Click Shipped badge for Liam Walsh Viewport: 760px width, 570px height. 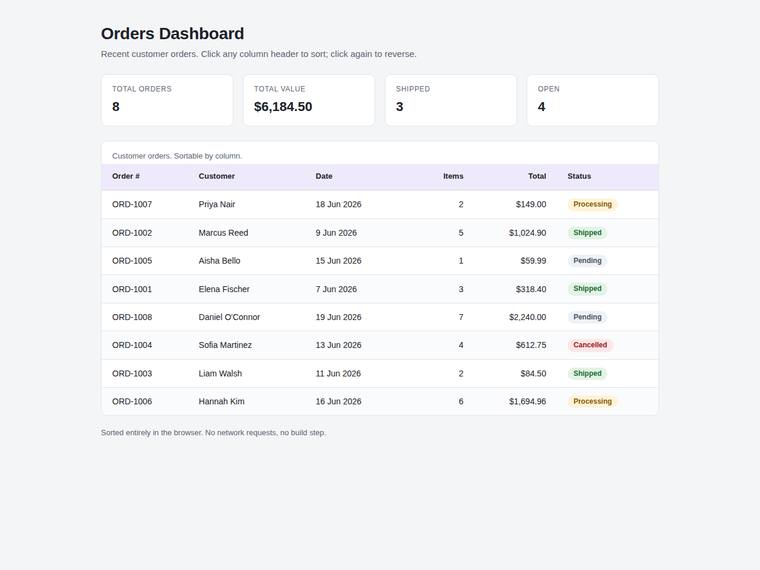tap(587, 374)
